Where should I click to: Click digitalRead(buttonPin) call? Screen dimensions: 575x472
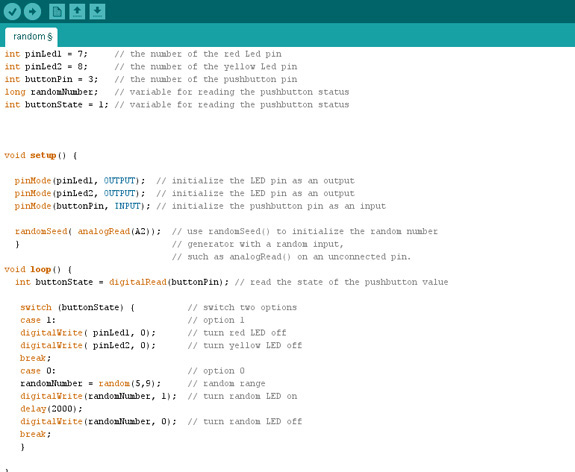coord(166,282)
